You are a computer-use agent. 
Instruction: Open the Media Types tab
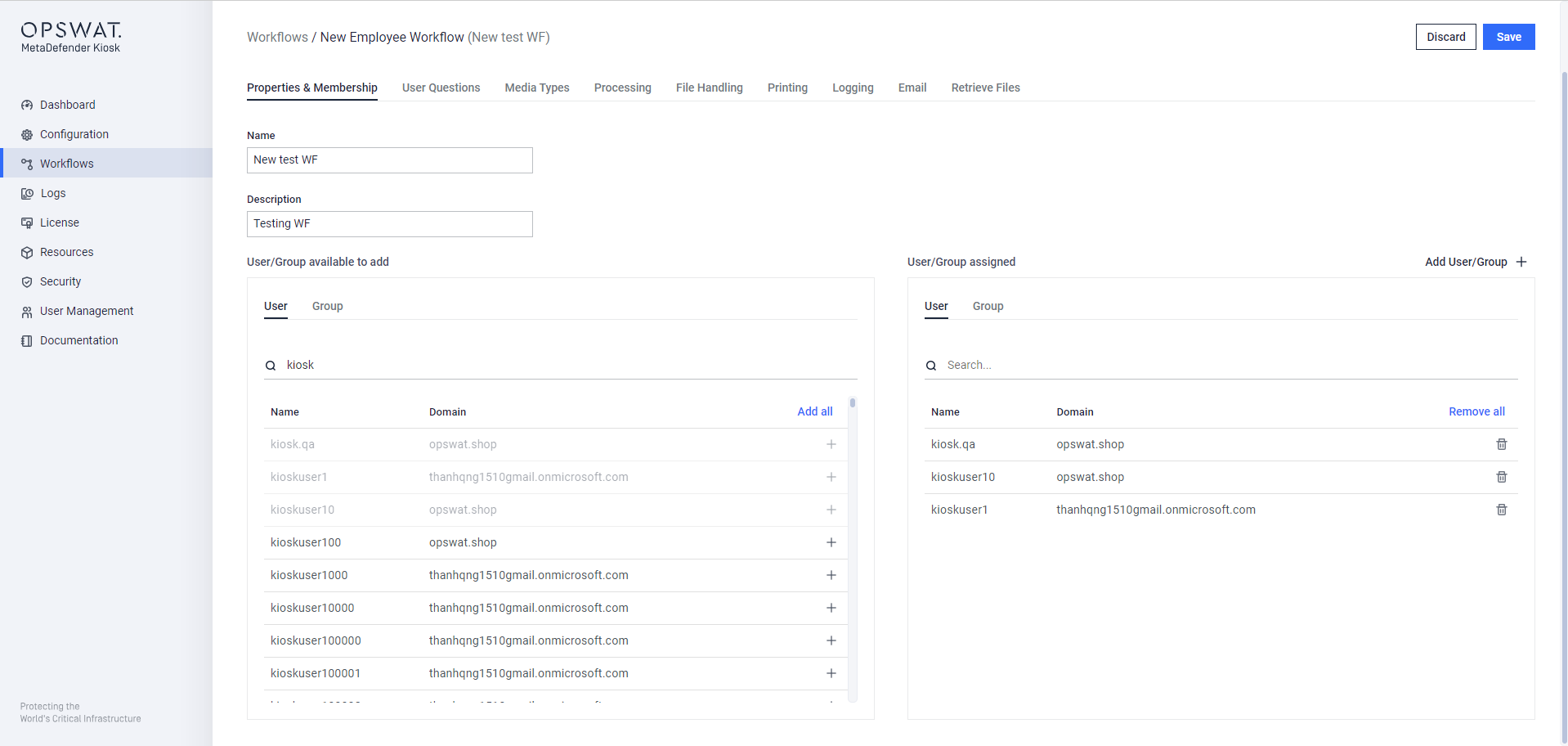click(x=537, y=88)
